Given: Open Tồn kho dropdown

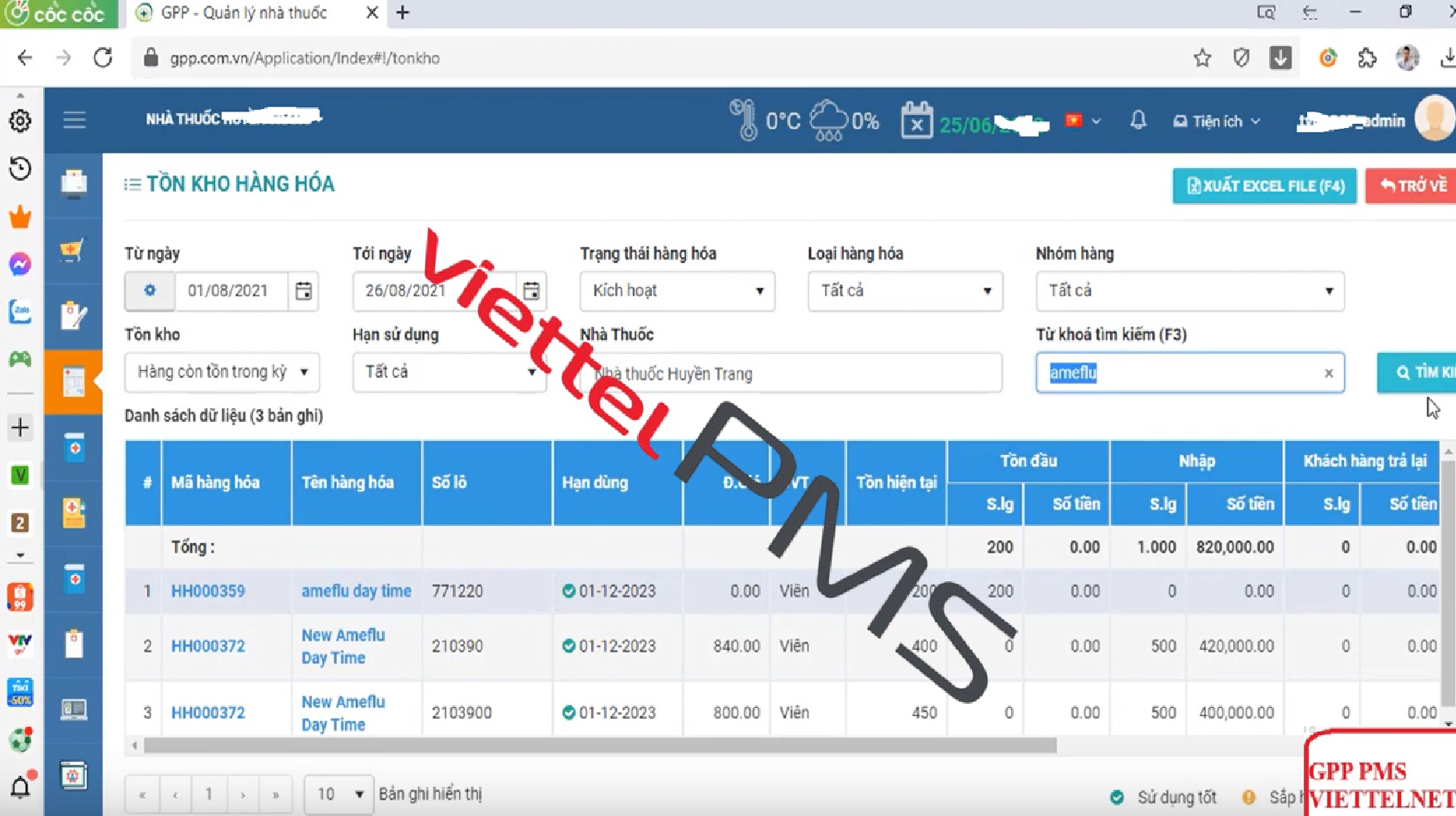Looking at the screenshot, I should (222, 372).
